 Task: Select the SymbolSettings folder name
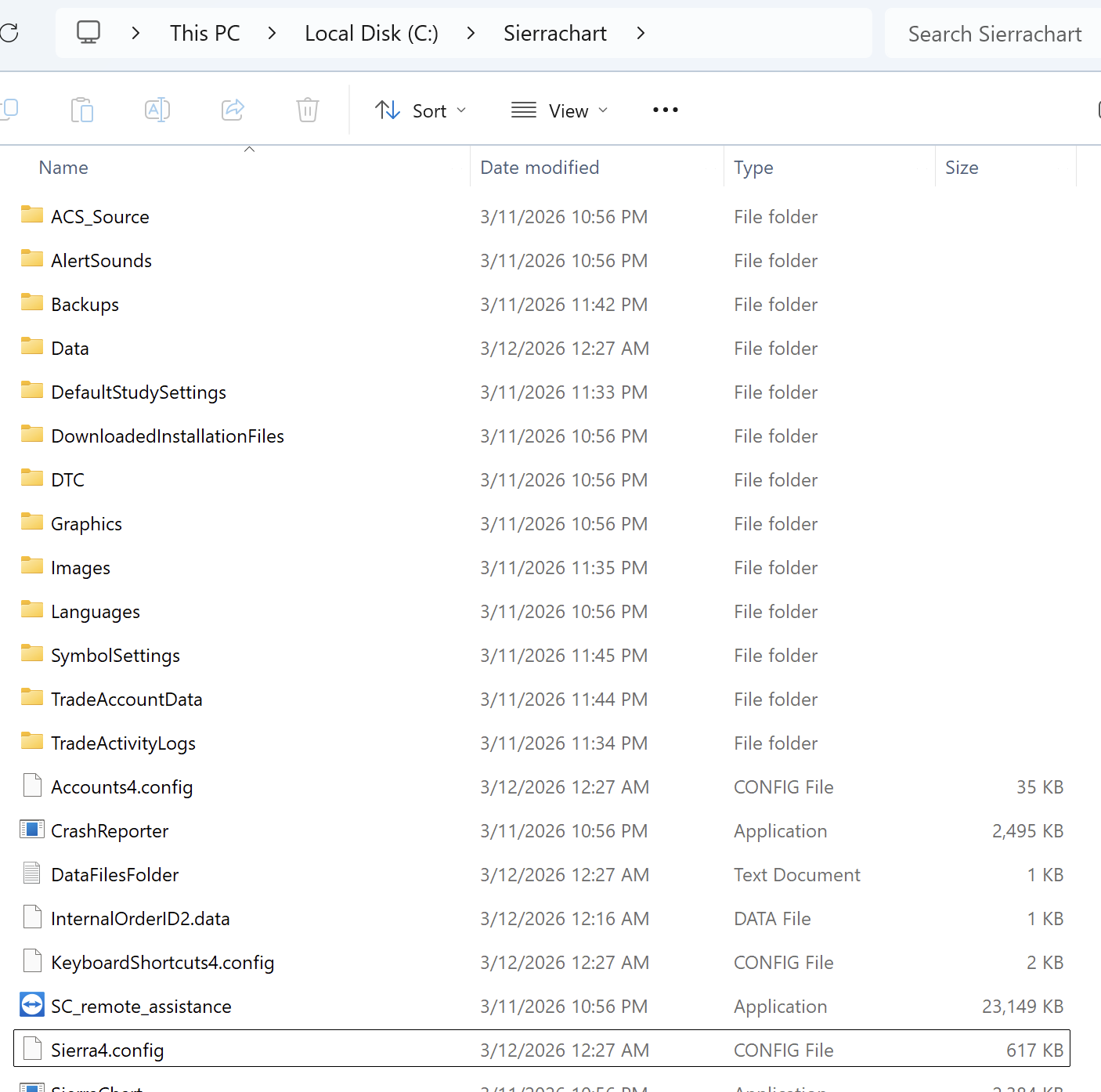pos(116,656)
